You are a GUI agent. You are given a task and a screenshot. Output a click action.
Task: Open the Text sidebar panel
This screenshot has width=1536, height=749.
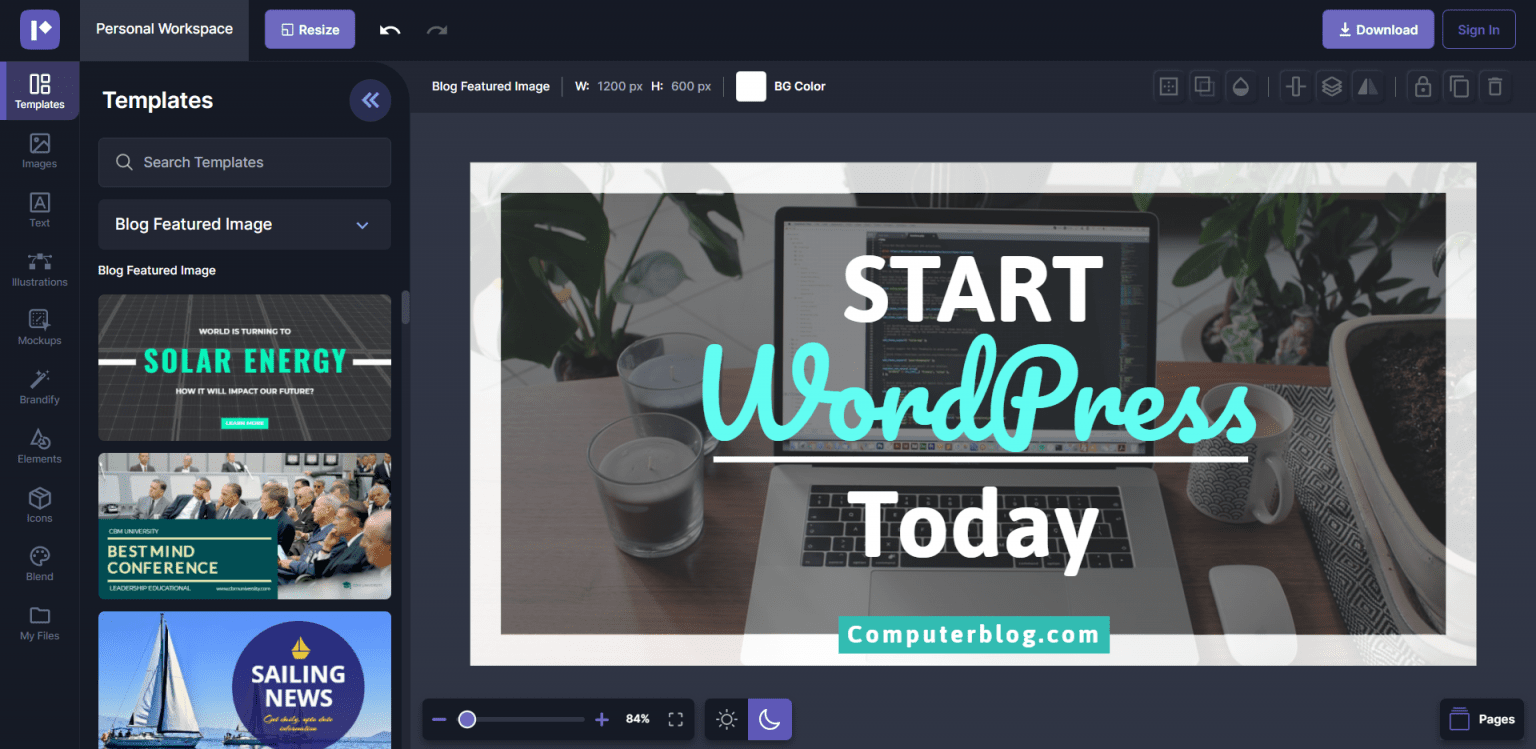40,210
